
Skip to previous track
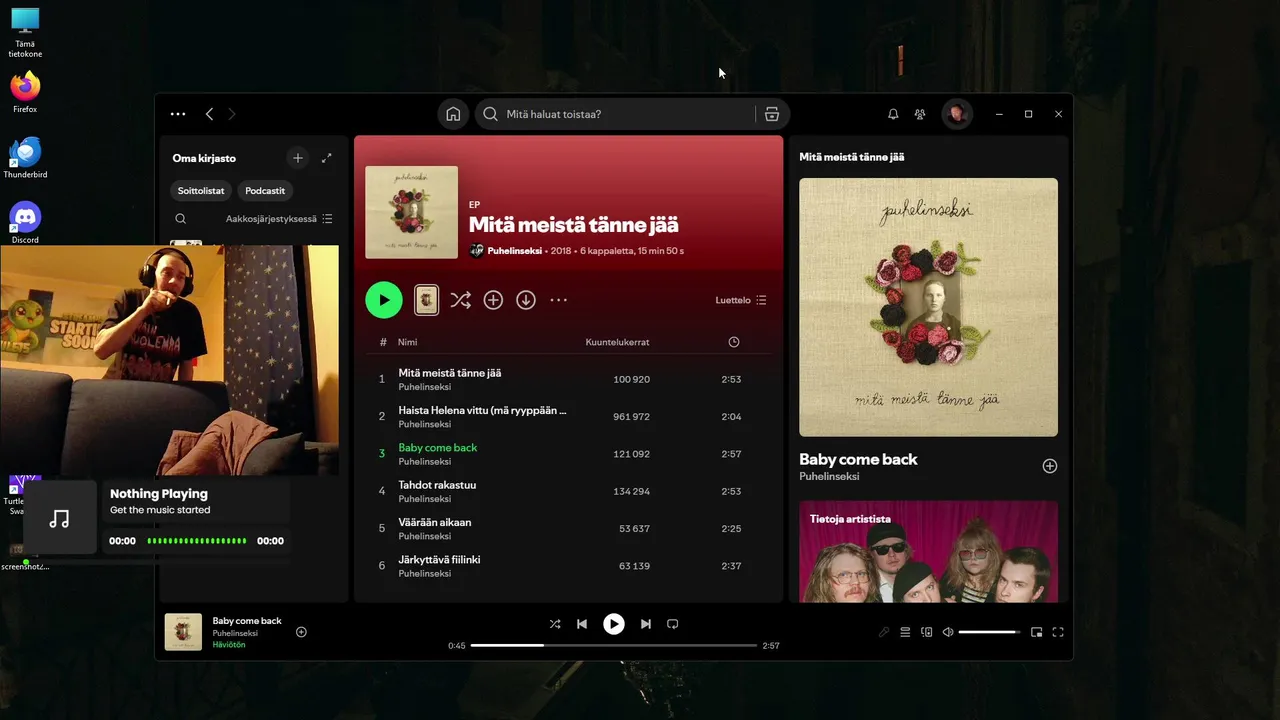pyautogui.click(x=582, y=624)
